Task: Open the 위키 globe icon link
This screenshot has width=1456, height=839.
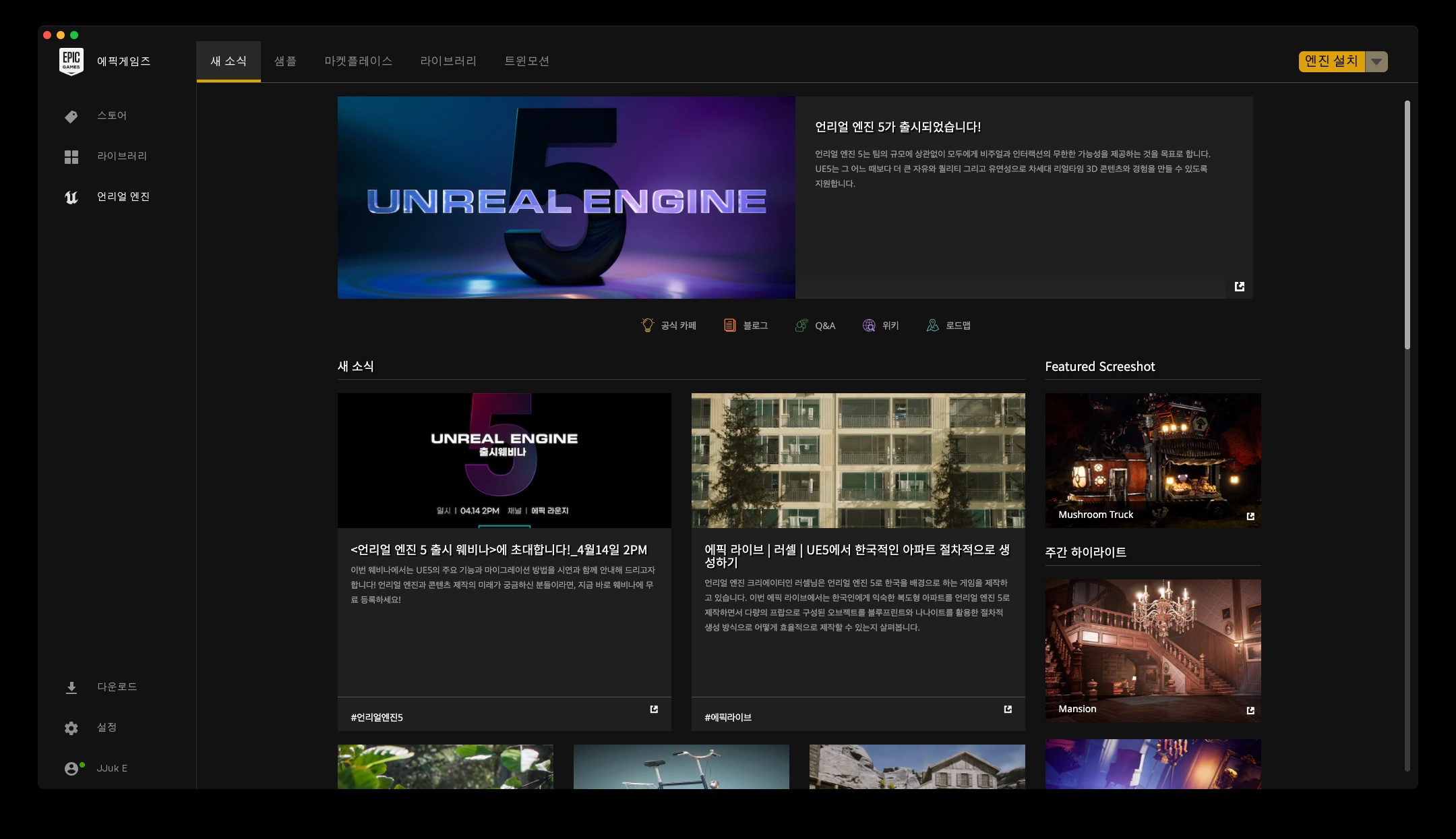Action: point(869,326)
